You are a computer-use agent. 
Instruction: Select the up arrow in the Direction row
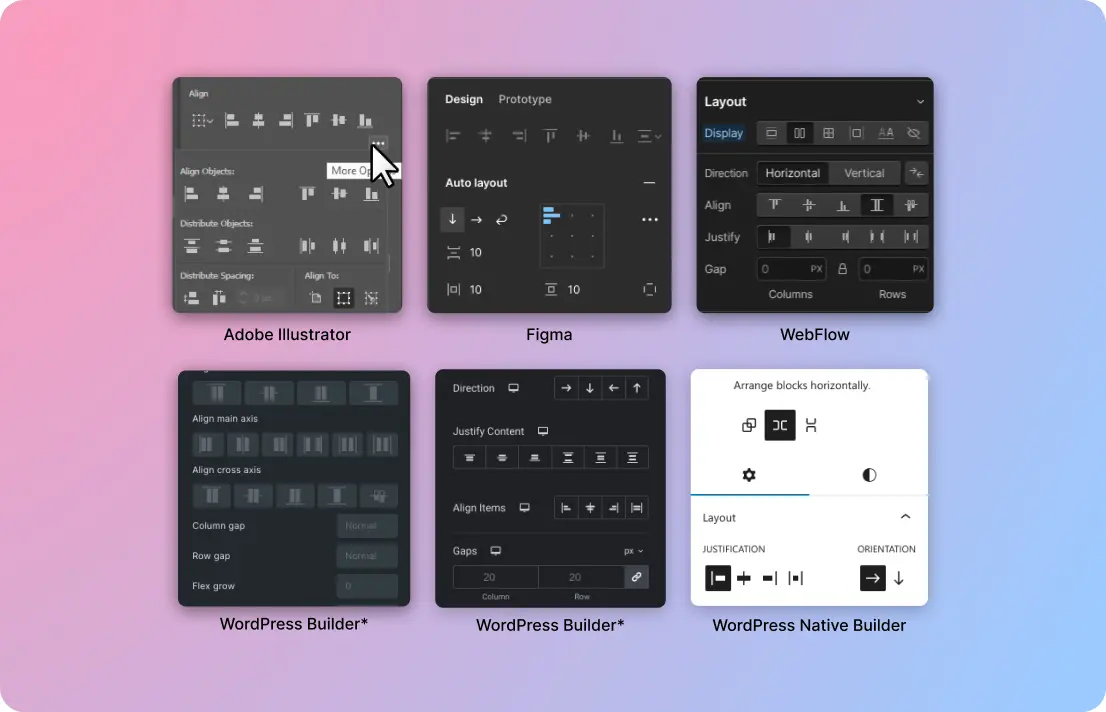click(637, 389)
